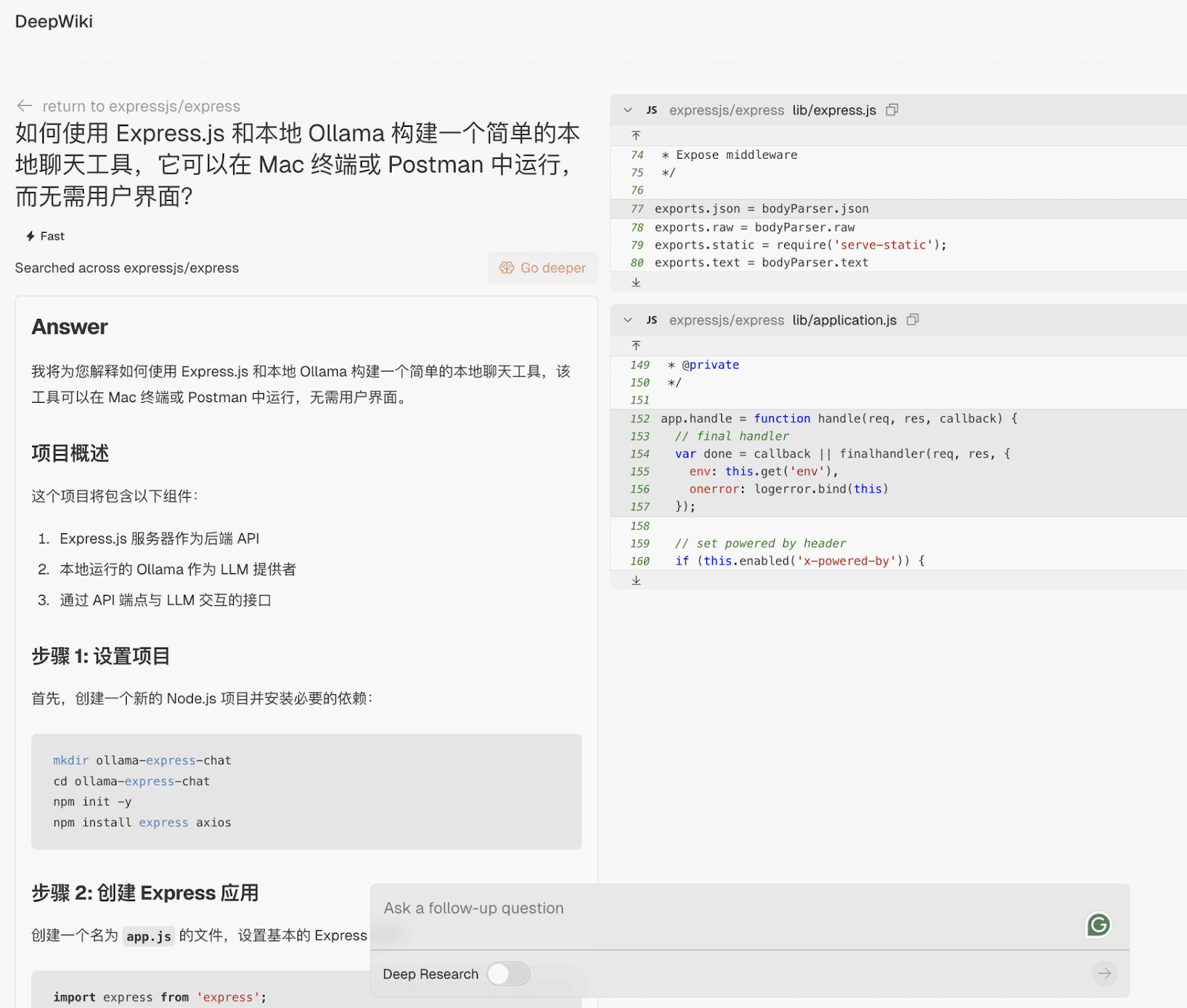This screenshot has height=1008, width=1187.
Task: Click the 步骤 1: 设置项目 heading
Action: point(101,656)
